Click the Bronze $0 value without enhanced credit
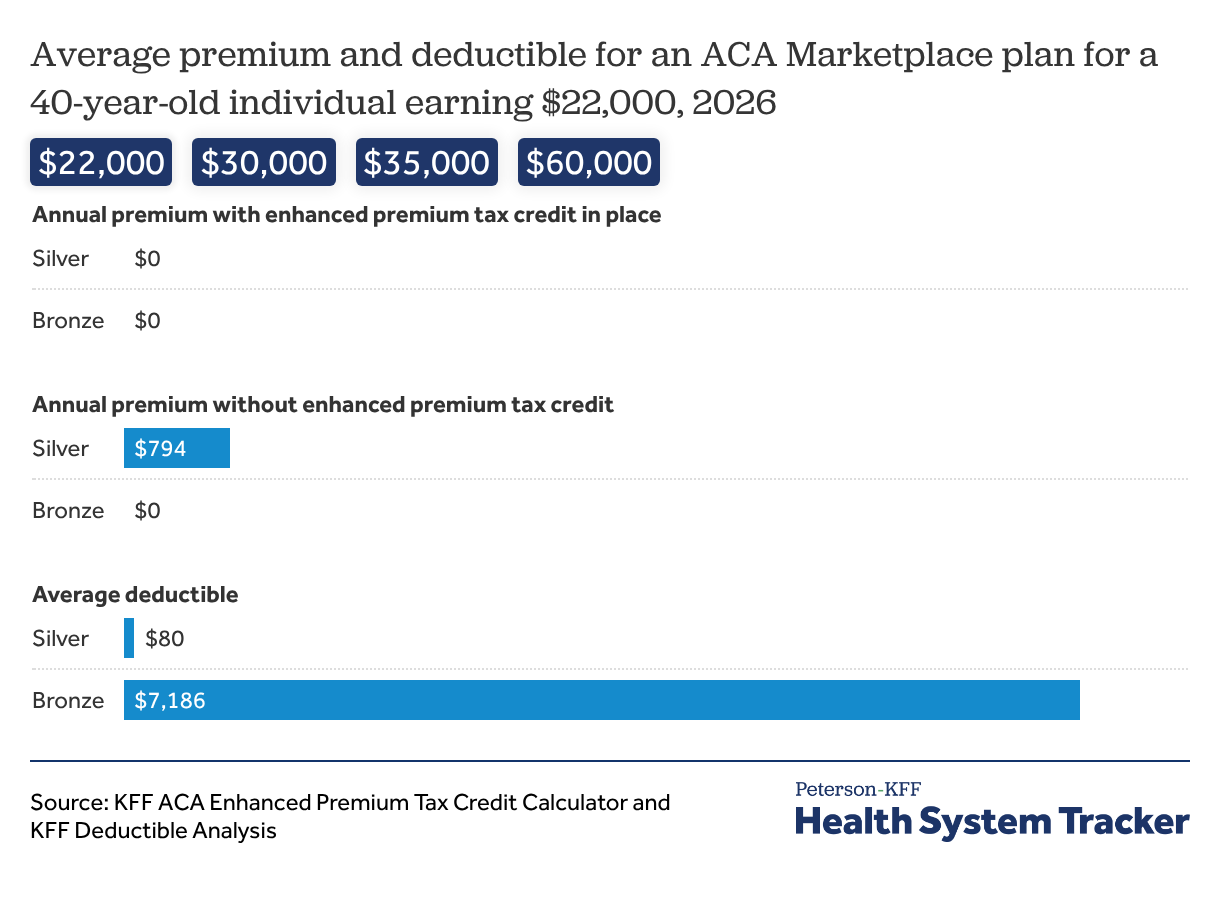This screenshot has height=898, width=1220. (x=148, y=511)
